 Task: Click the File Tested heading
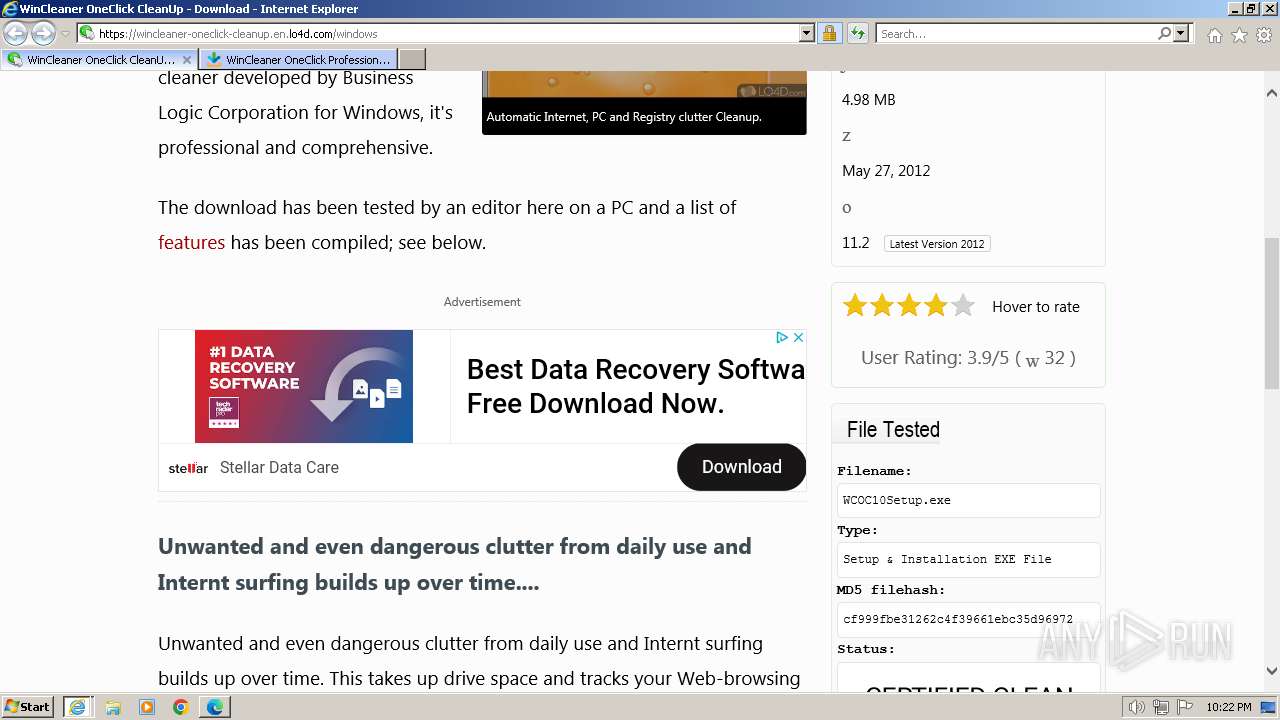(x=893, y=430)
